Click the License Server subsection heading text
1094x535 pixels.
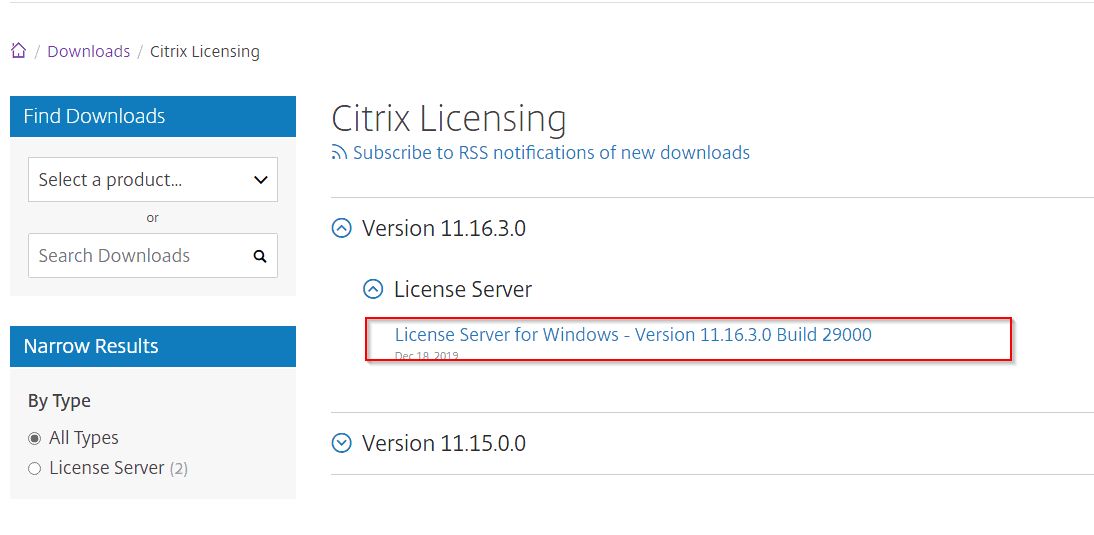pyautogui.click(x=463, y=289)
